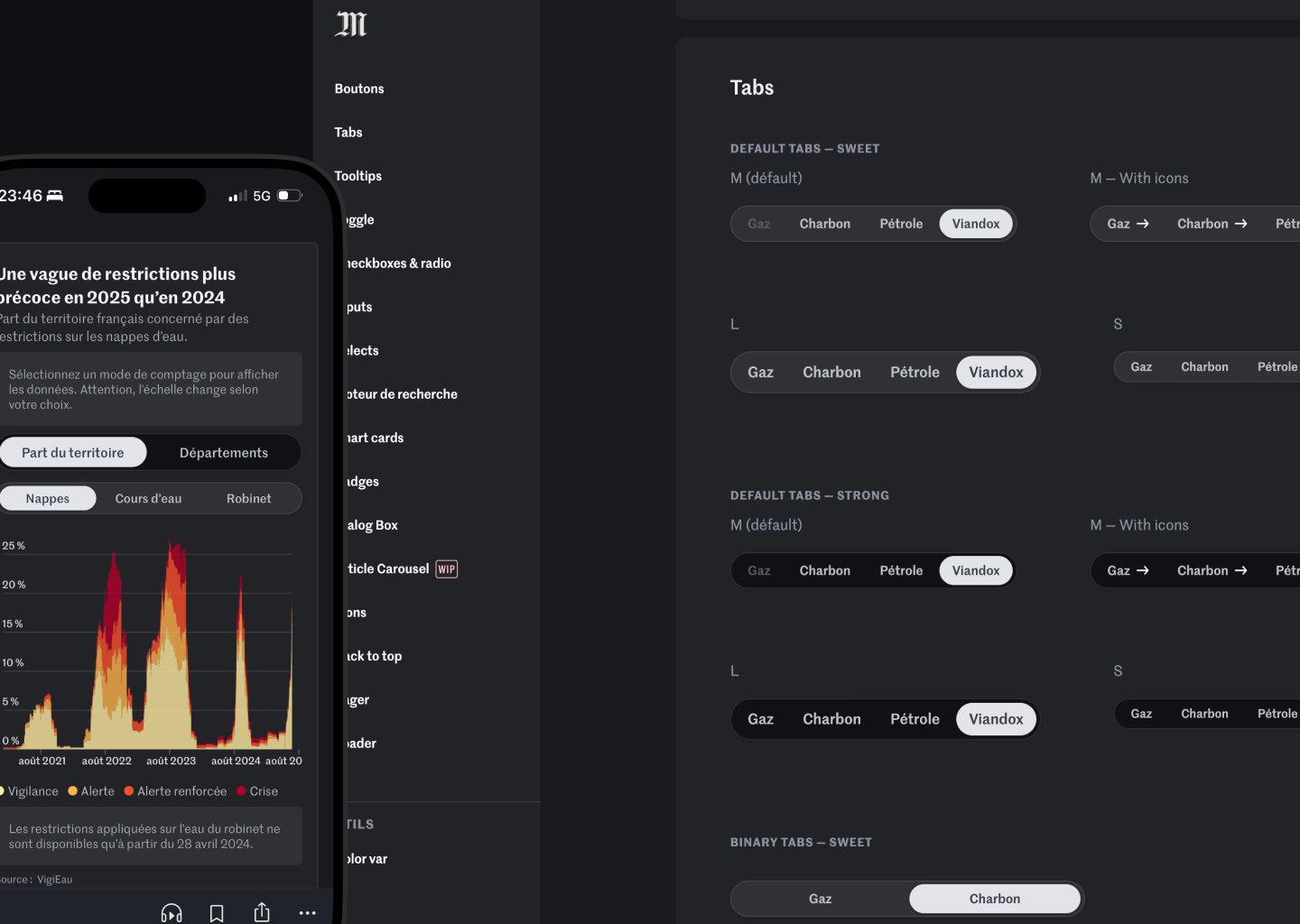This screenshot has height=924, width=1300.
Task: Select Gaz arrow tab in Sweet with icons
Action: [x=1128, y=224]
